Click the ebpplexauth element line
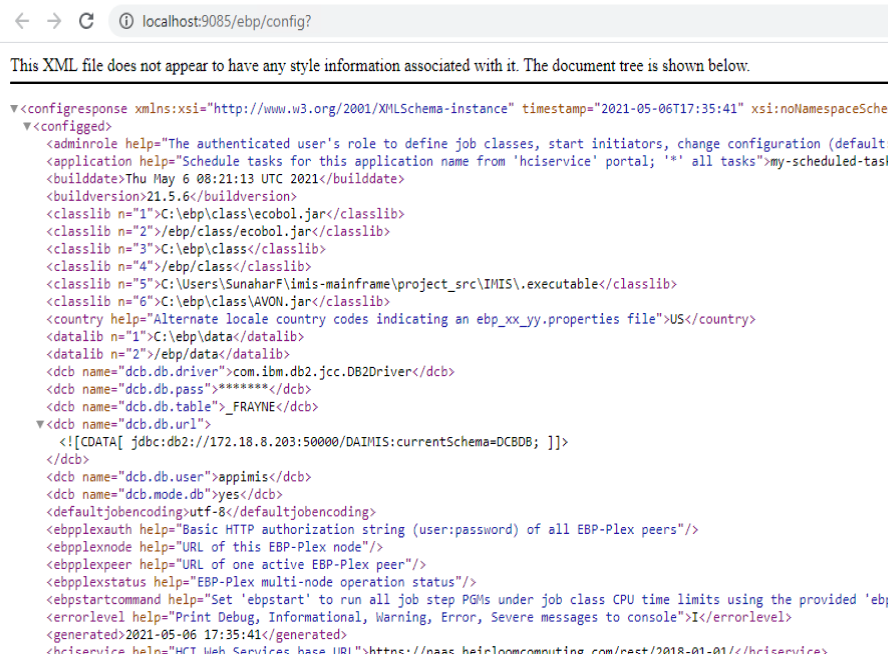Image resolution: width=888 pixels, height=654 pixels. (x=372, y=530)
